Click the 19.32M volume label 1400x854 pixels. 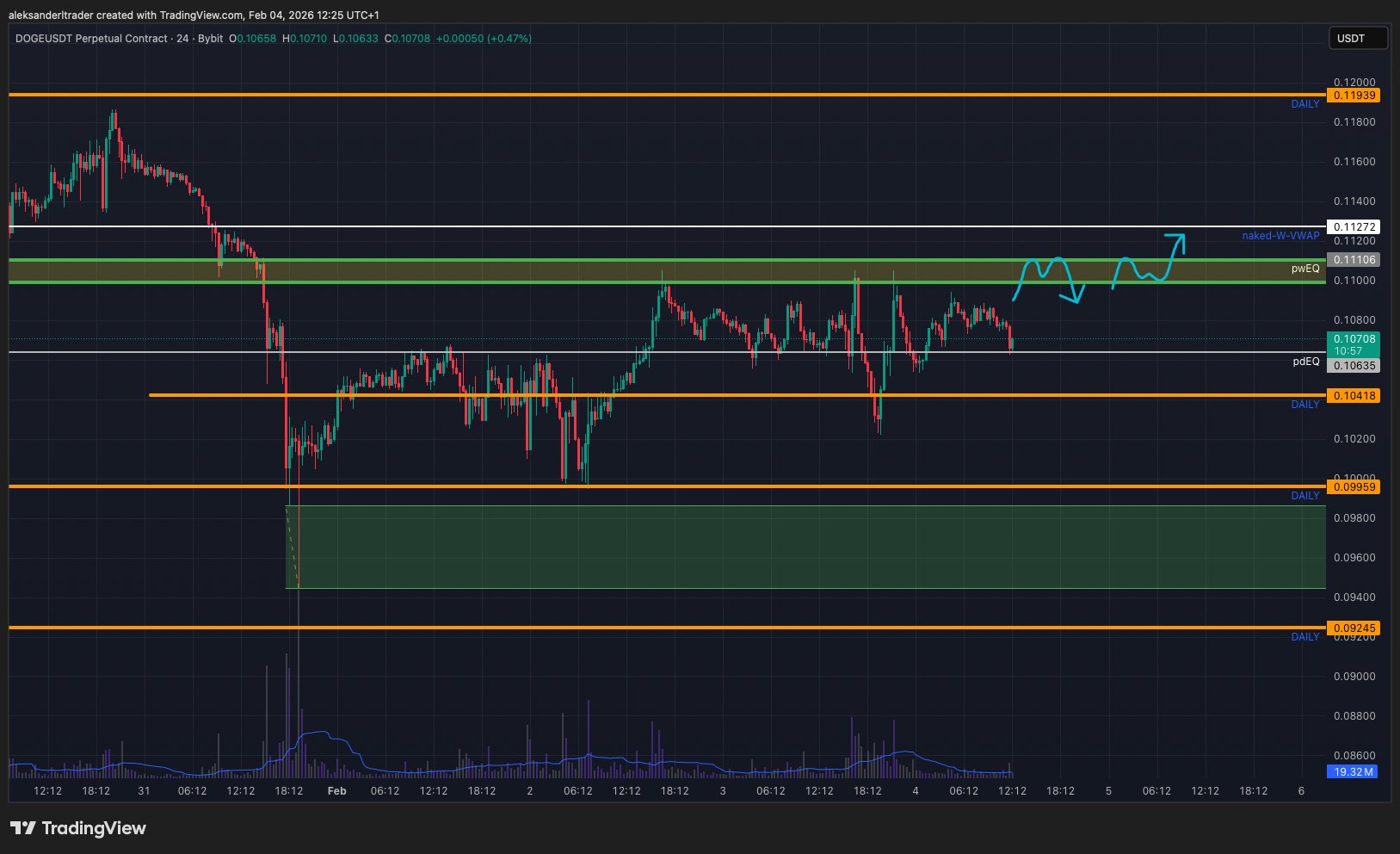click(1354, 772)
